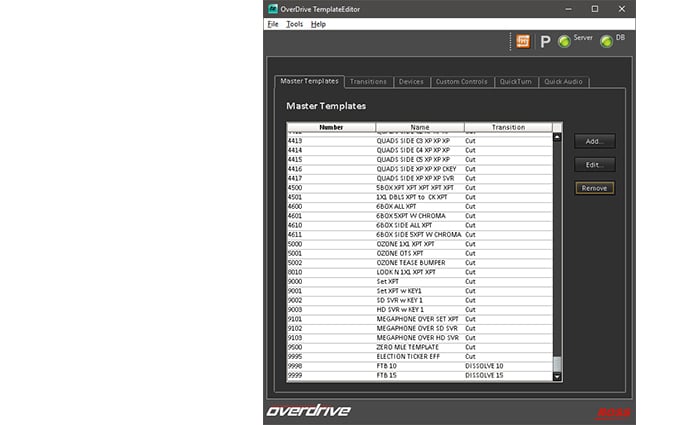Select row ELECTION TICKER EFF

pyautogui.click(x=420, y=356)
